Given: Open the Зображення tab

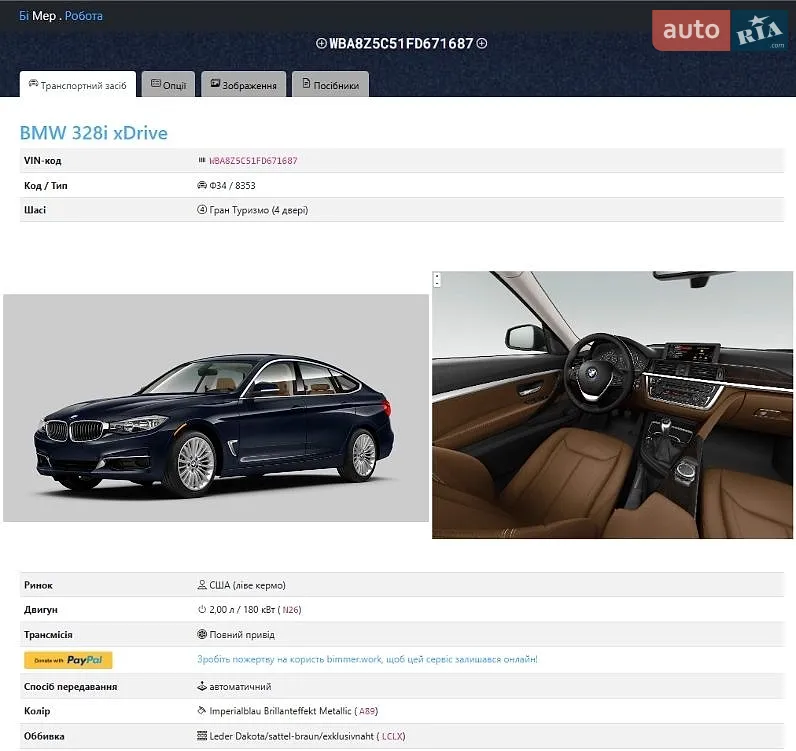Looking at the screenshot, I should point(244,84).
